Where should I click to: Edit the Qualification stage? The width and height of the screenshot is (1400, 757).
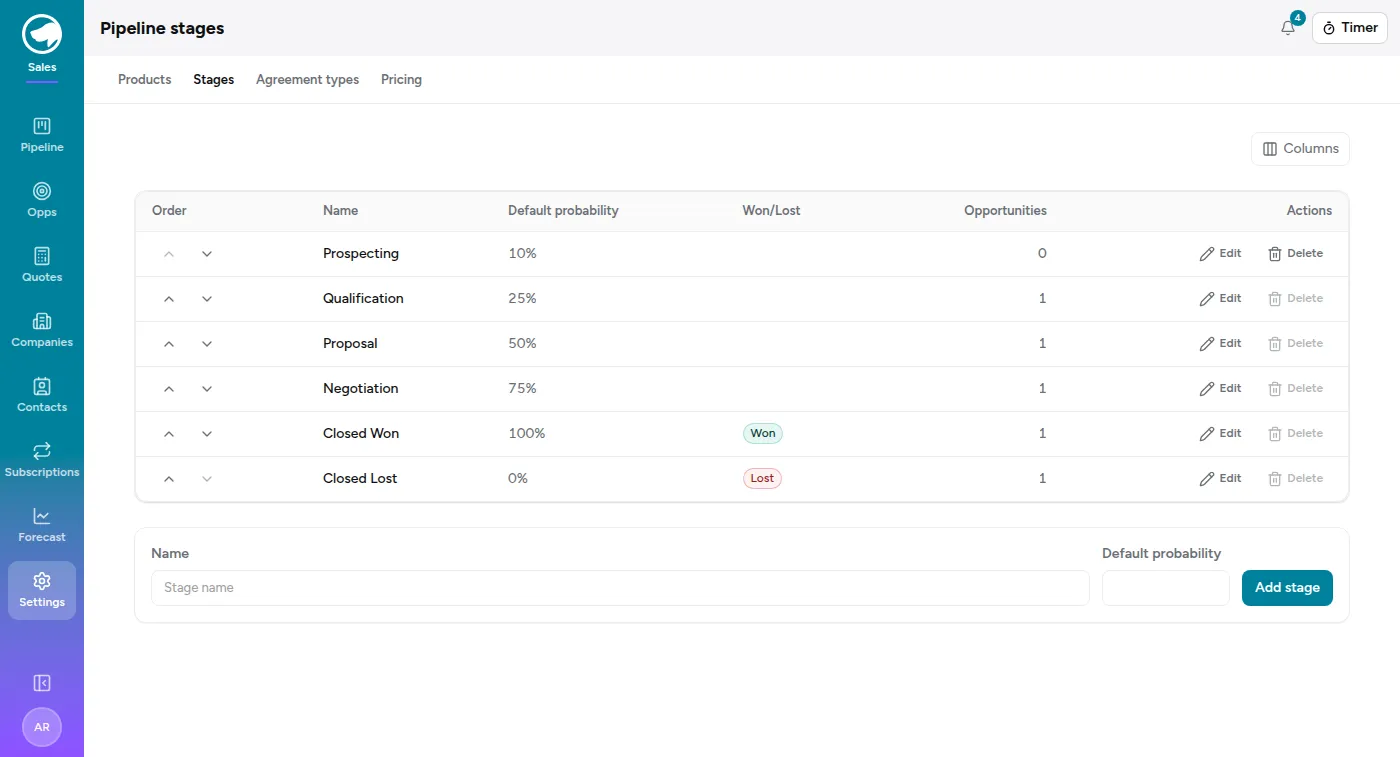[1221, 299]
